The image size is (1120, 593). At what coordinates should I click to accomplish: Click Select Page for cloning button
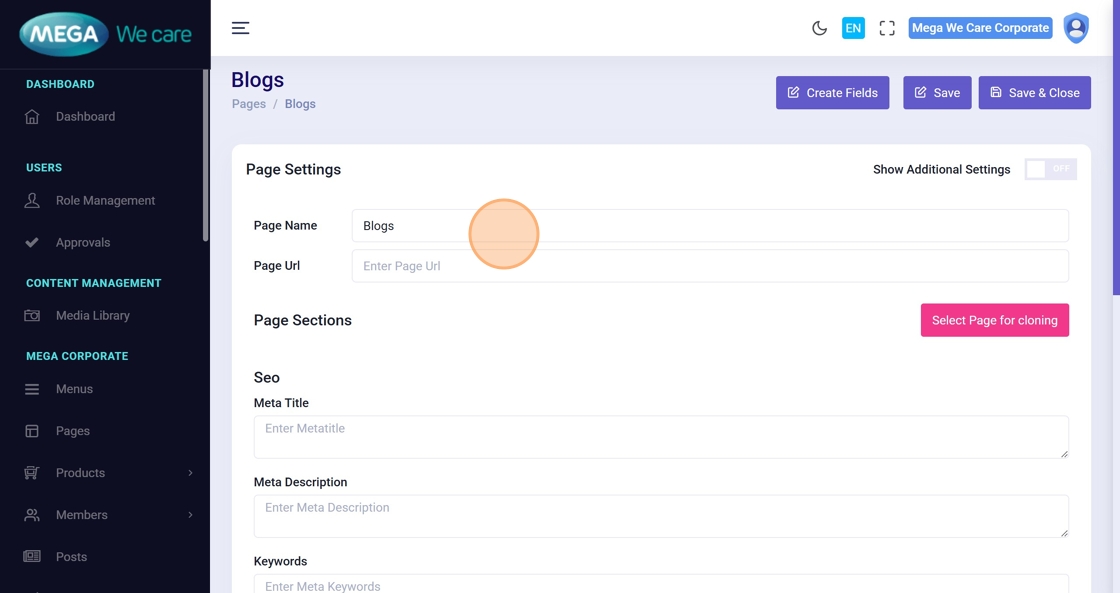pos(994,320)
